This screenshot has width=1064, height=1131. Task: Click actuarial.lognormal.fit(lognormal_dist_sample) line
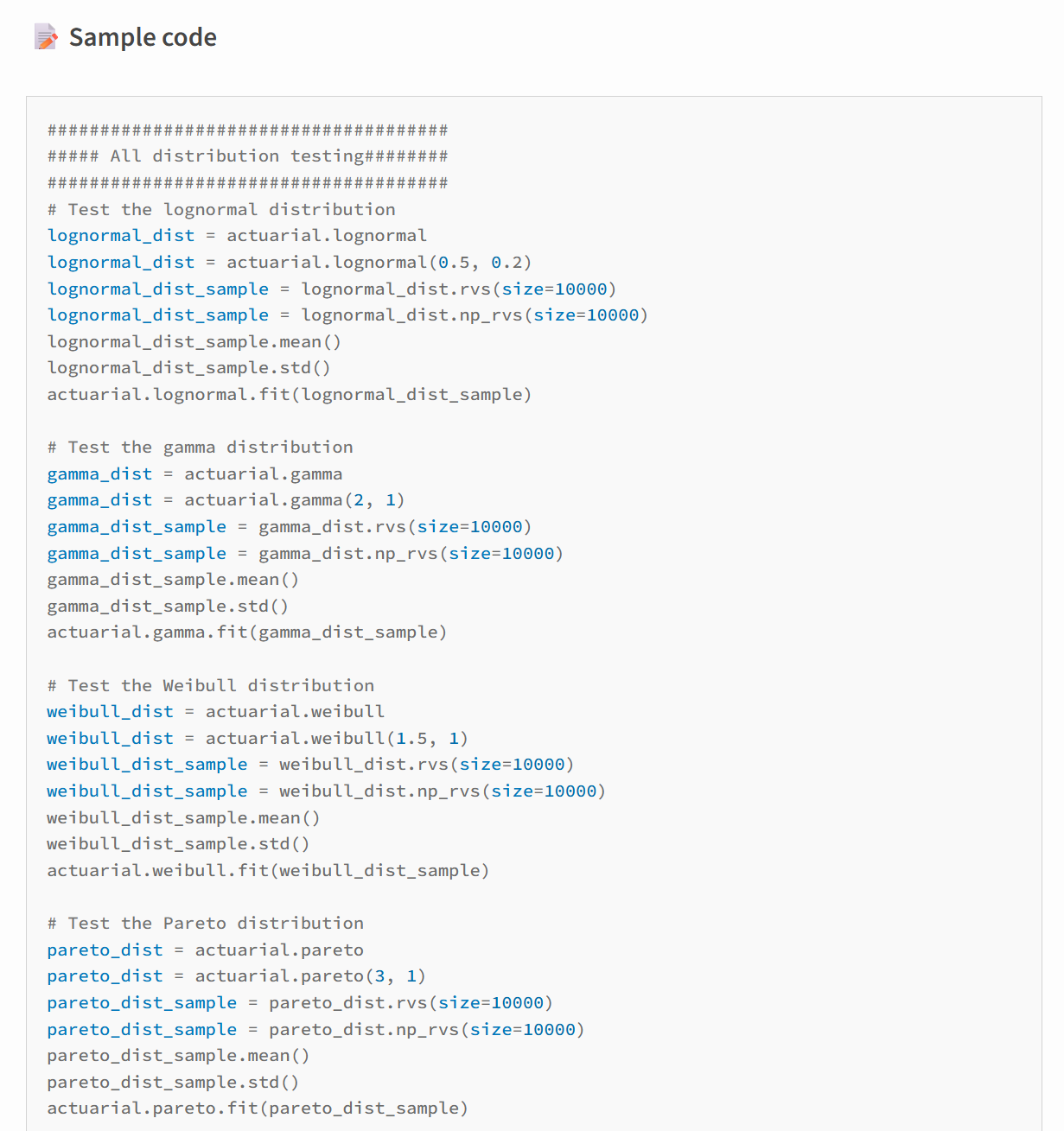tap(290, 395)
